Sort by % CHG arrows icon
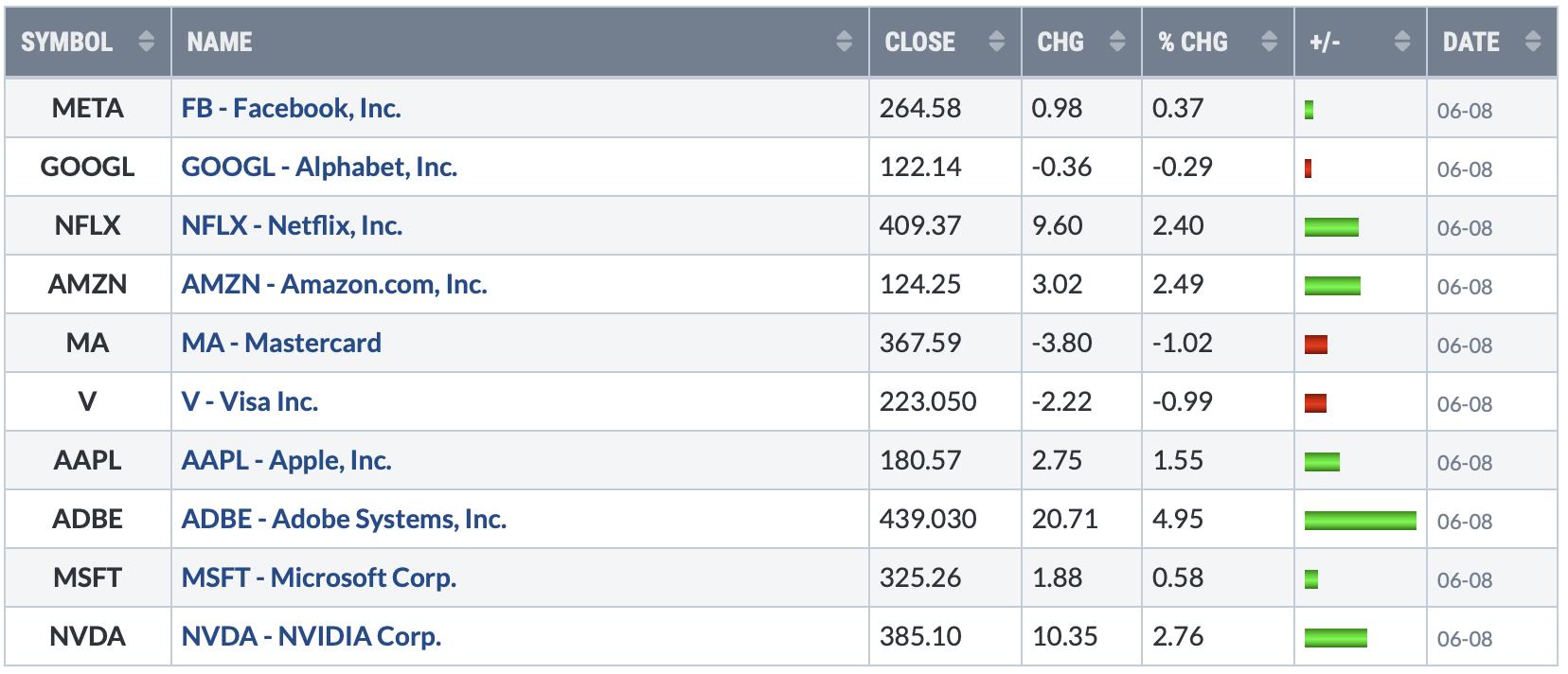Viewport: 1568px width, 674px height. pos(1270,42)
